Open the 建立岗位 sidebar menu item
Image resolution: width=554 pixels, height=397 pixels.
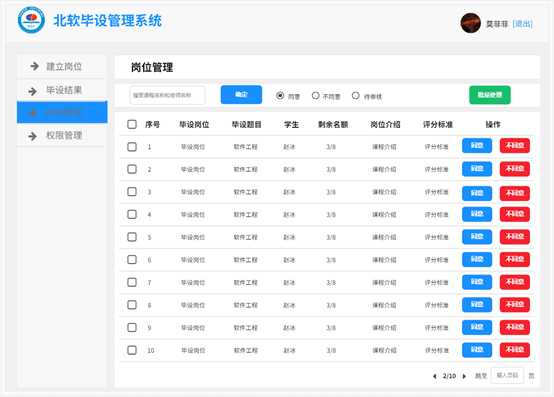pos(61,66)
